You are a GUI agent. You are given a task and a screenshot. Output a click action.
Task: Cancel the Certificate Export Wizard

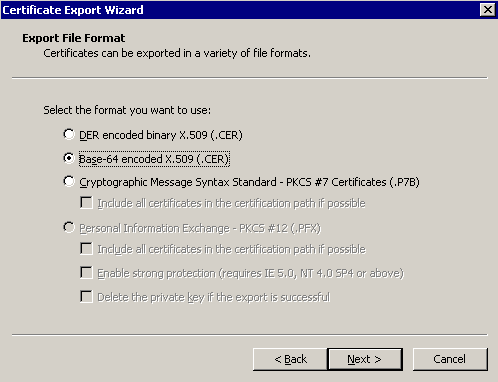click(450, 359)
